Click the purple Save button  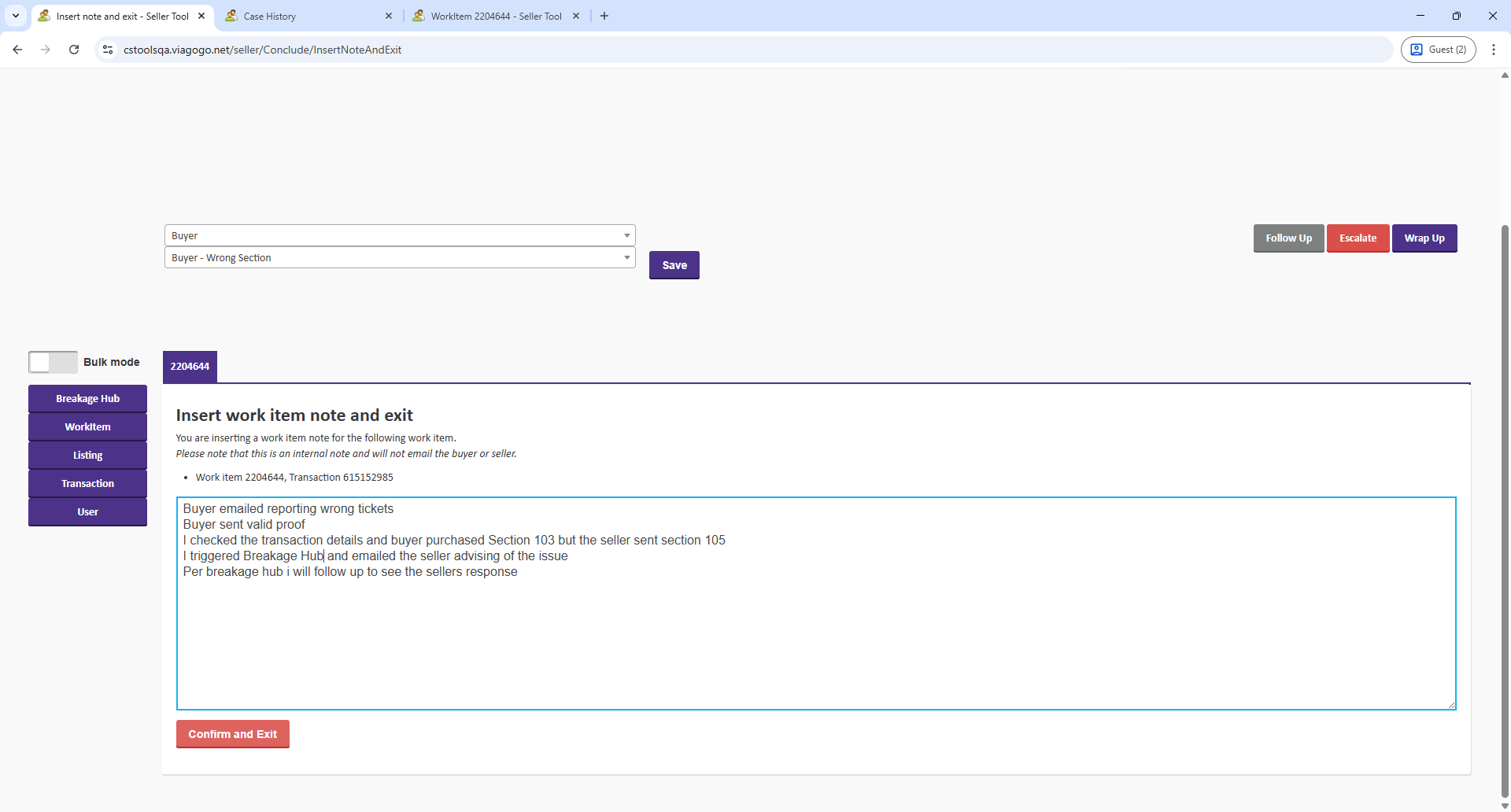point(674,265)
